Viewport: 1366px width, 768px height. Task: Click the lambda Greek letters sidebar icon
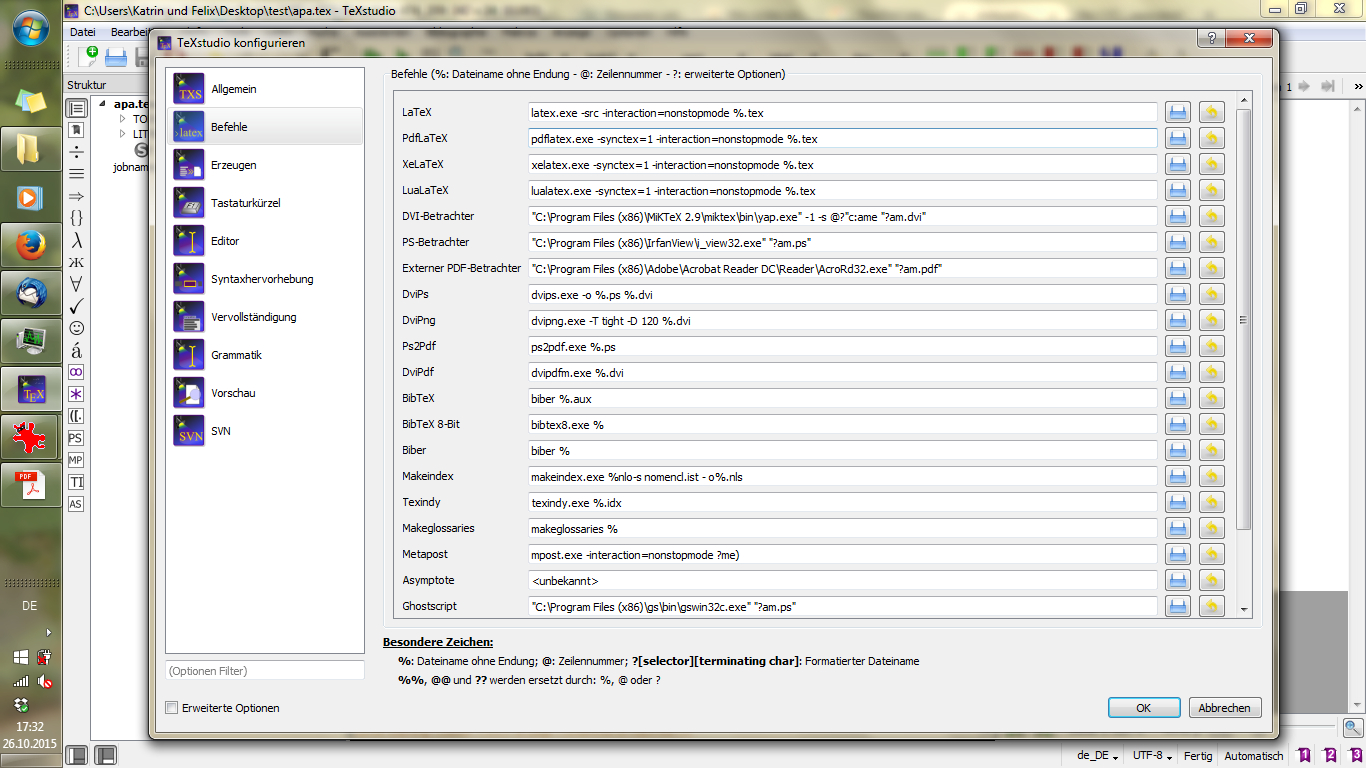pyautogui.click(x=76, y=240)
